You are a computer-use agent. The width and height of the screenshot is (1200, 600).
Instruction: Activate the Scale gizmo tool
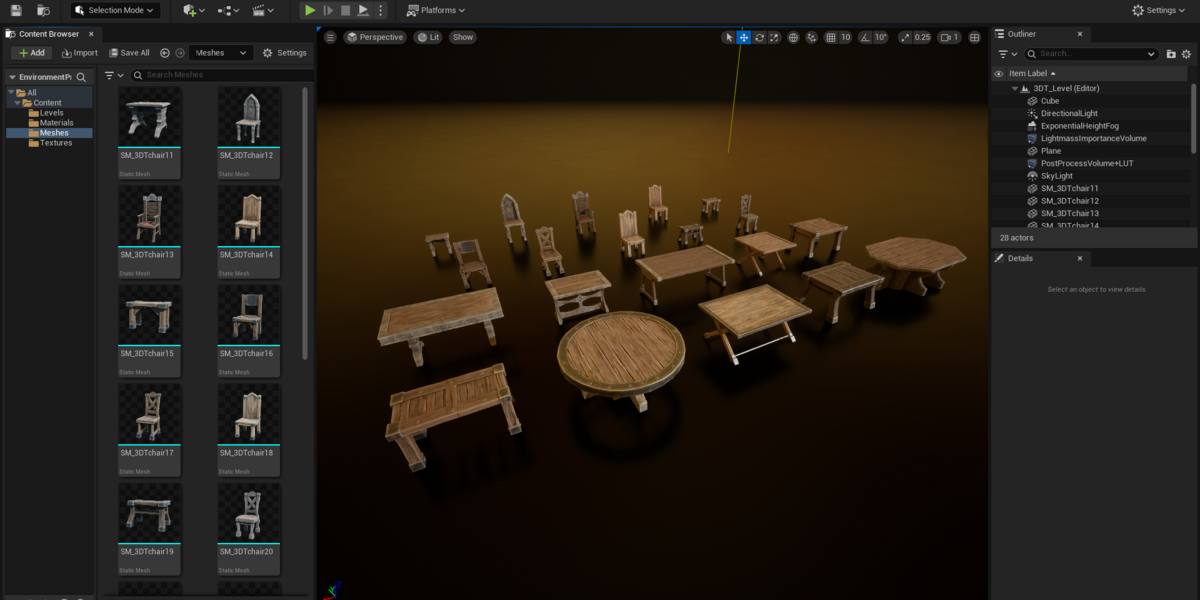(774, 37)
